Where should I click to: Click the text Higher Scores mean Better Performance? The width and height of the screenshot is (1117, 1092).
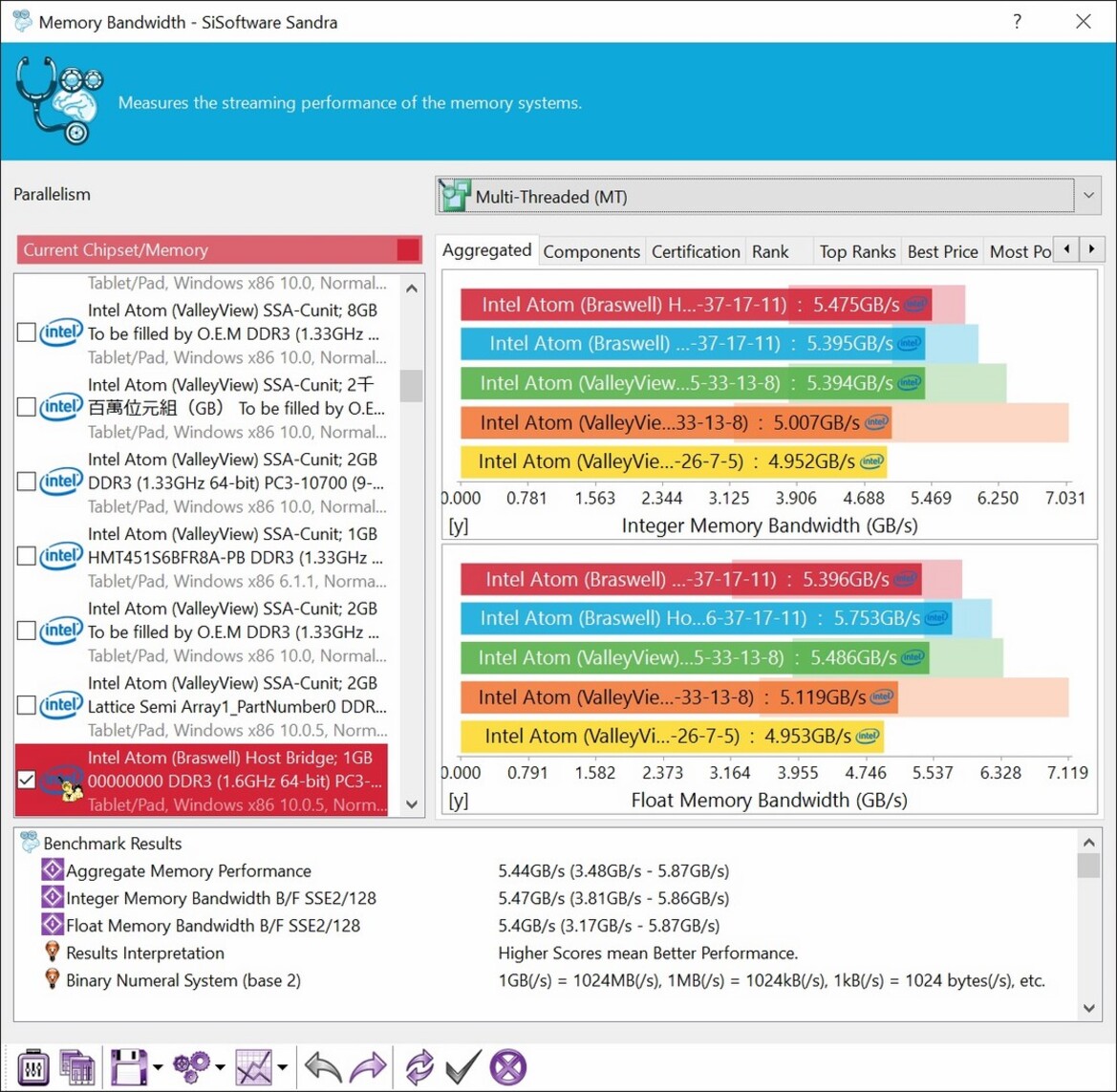pyautogui.click(x=648, y=953)
